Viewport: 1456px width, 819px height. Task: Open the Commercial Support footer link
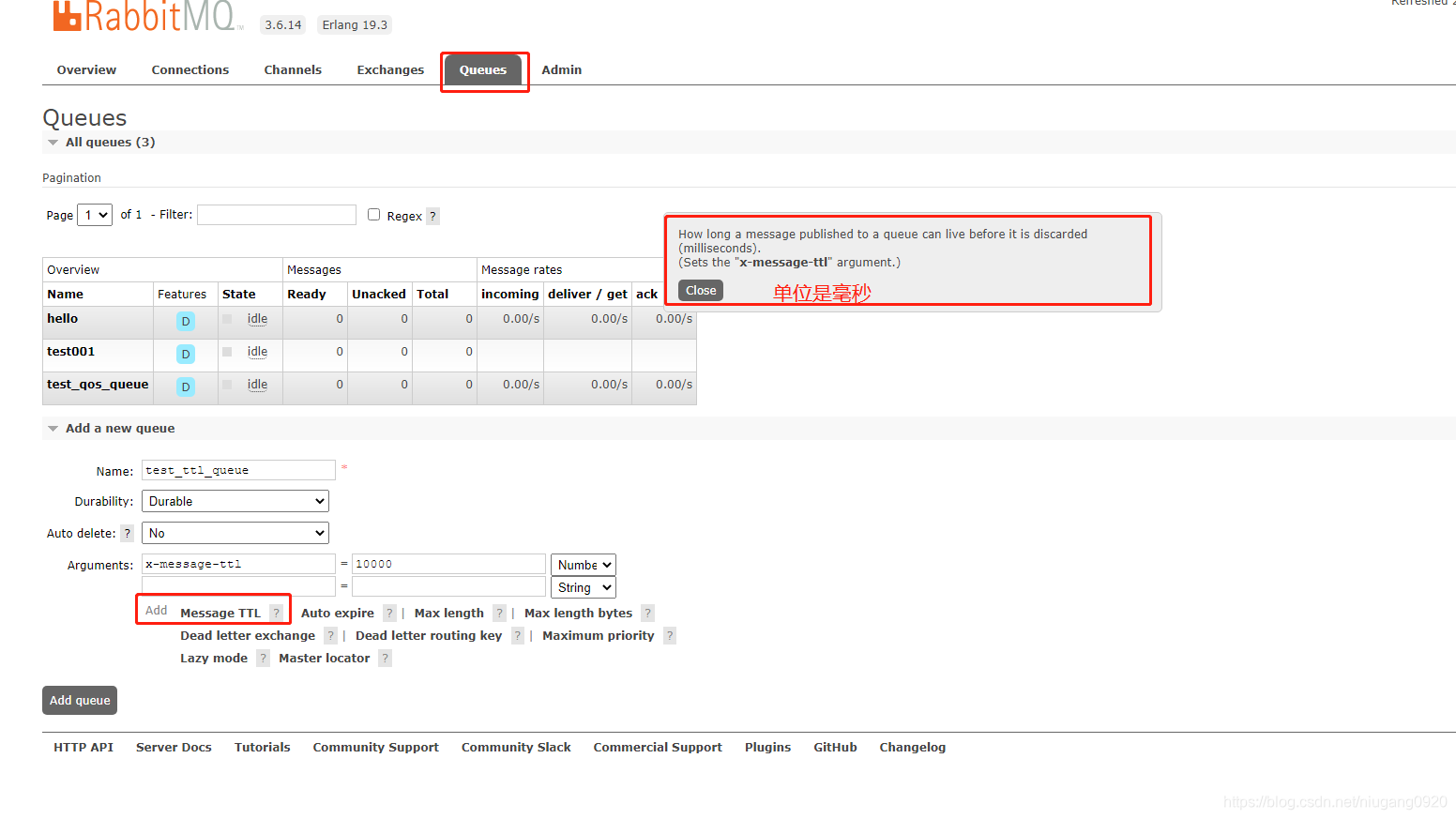point(658,748)
